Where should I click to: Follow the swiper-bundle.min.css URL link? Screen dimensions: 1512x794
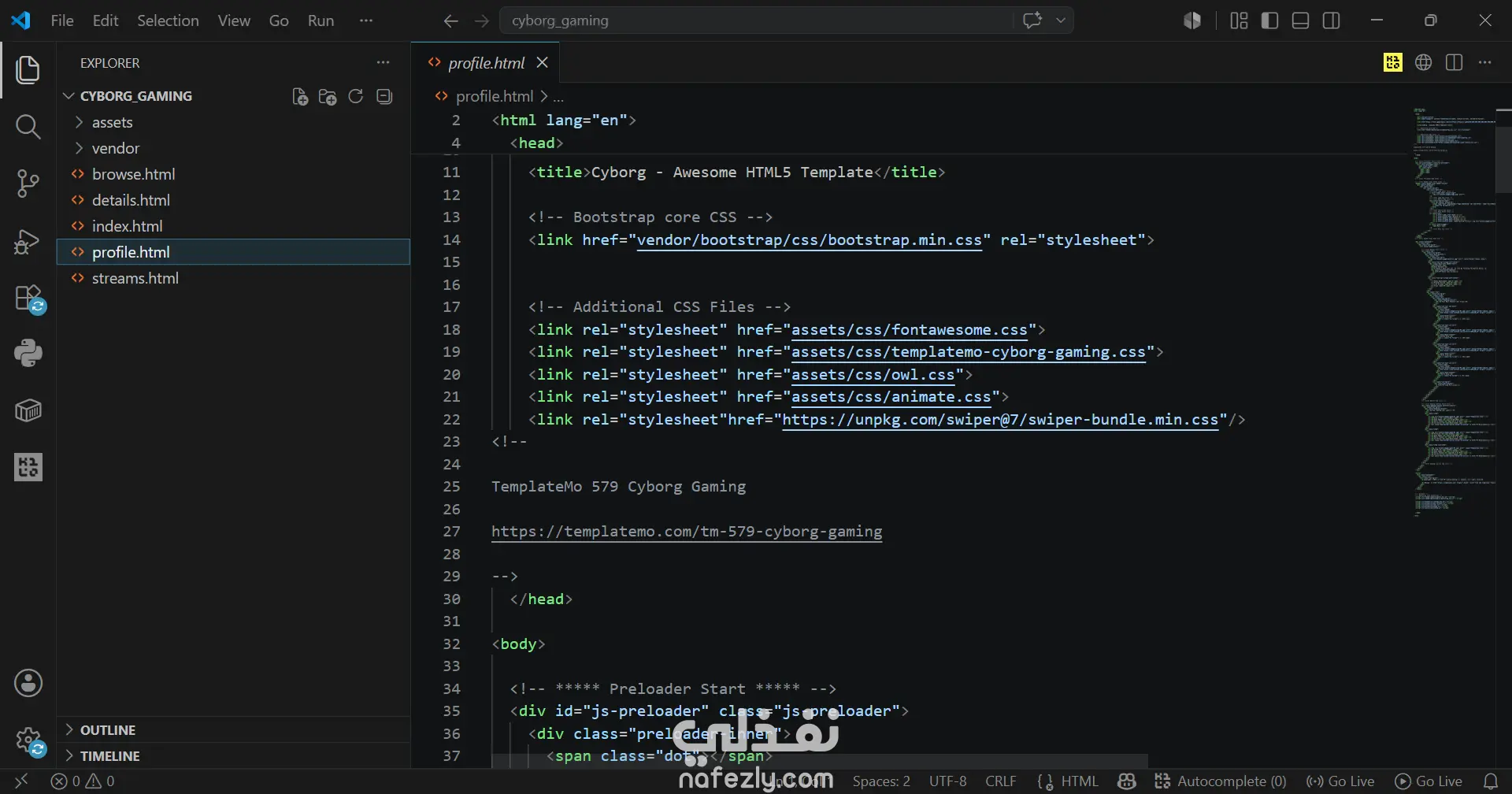point(1000,420)
